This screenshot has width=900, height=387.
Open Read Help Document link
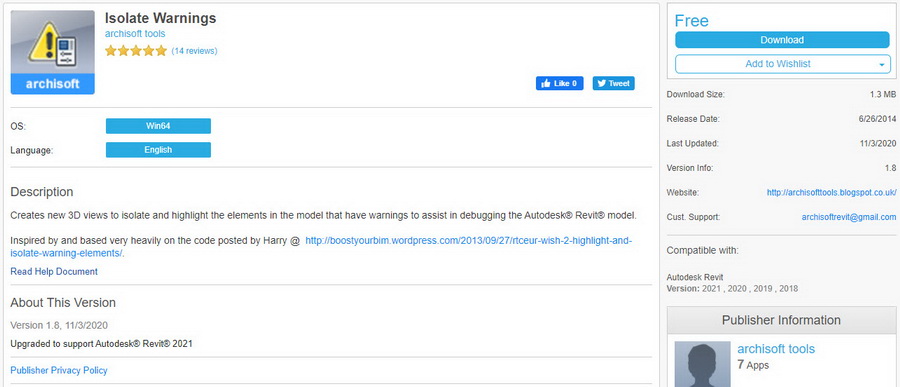coord(54,272)
